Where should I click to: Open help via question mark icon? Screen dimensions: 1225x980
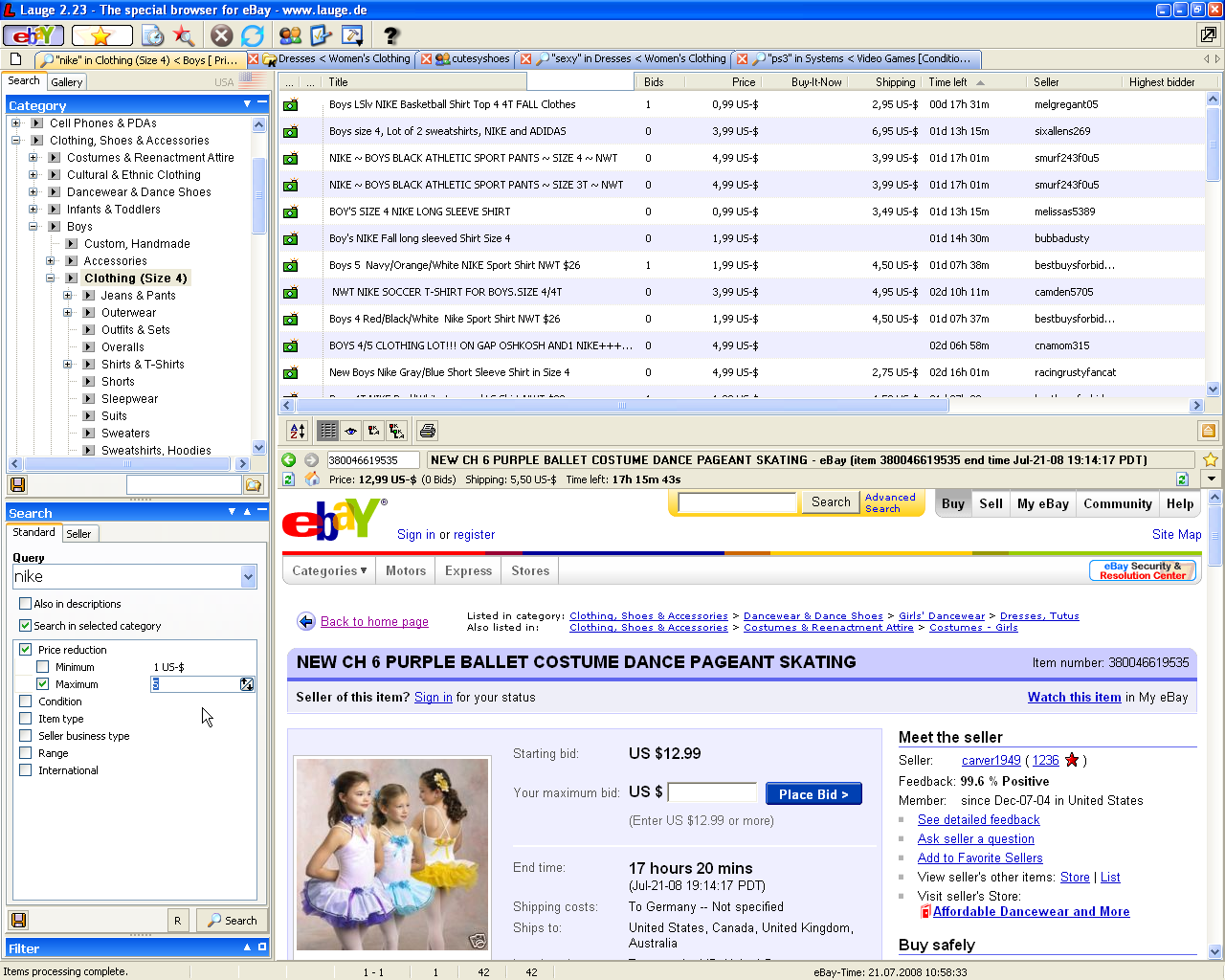tap(390, 36)
